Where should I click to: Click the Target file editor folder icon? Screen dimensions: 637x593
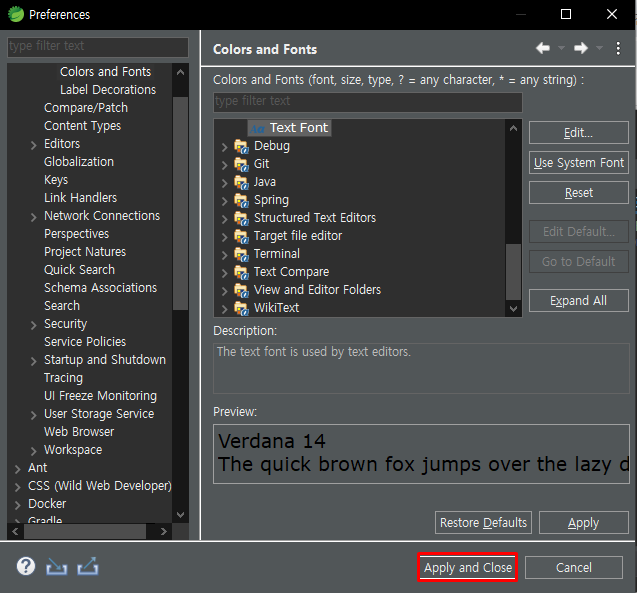point(241,236)
